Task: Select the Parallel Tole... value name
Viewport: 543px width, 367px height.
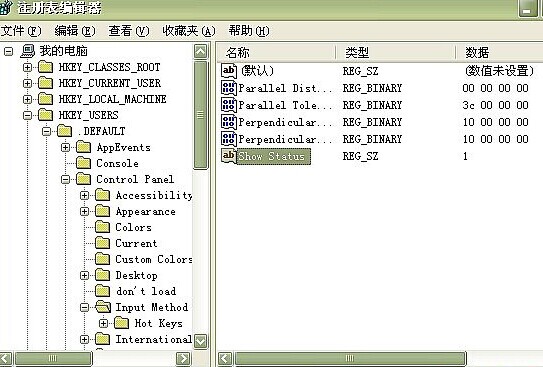Action: (x=285, y=105)
